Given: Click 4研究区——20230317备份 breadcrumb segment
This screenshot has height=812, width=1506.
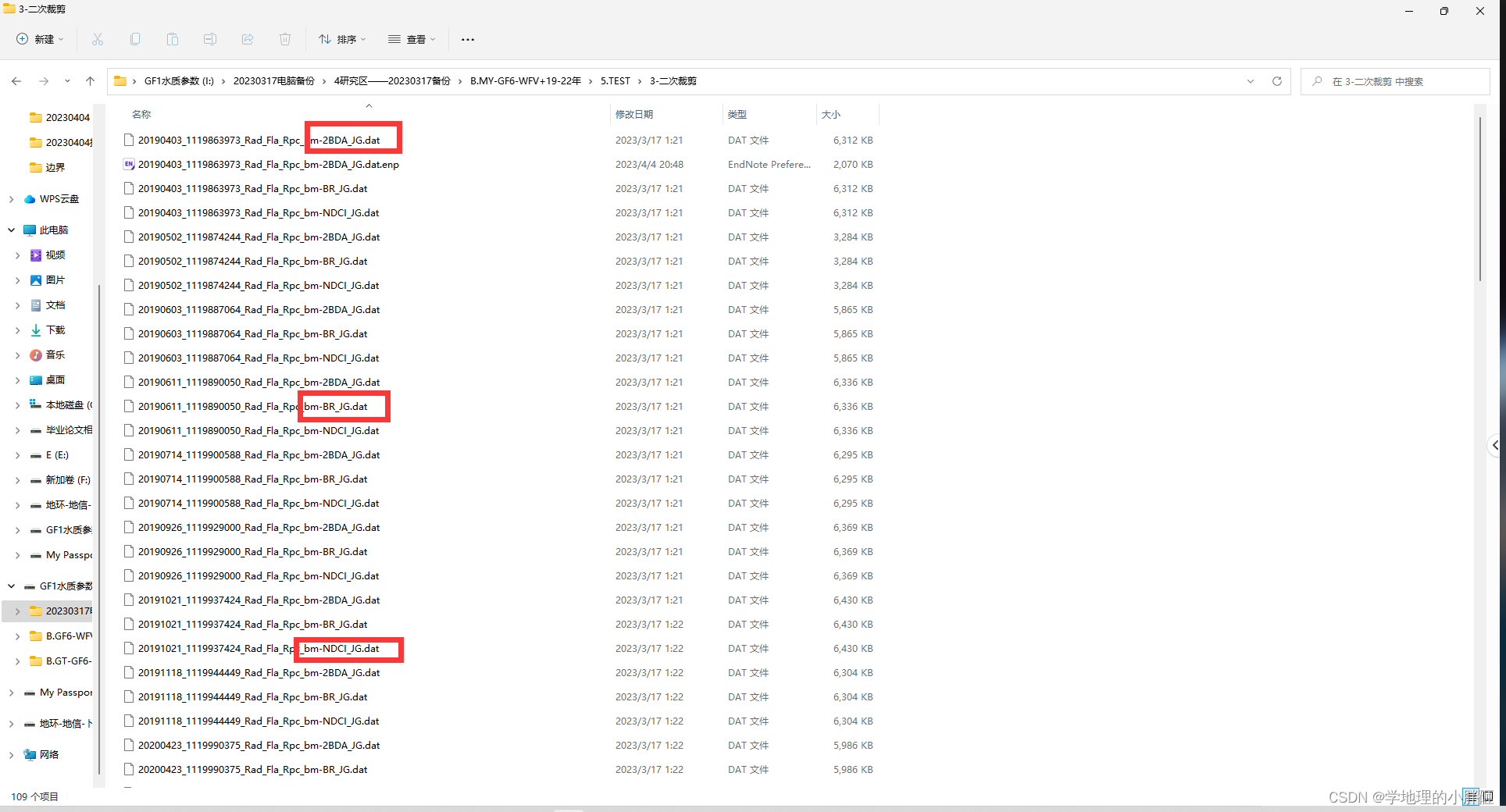Looking at the screenshot, I should click(x=392, y=81).
